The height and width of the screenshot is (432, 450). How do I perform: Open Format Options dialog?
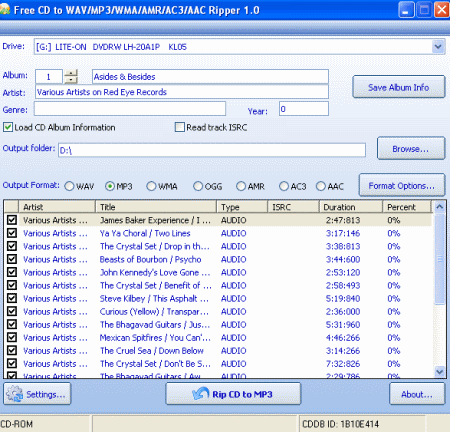pos(402,185)
